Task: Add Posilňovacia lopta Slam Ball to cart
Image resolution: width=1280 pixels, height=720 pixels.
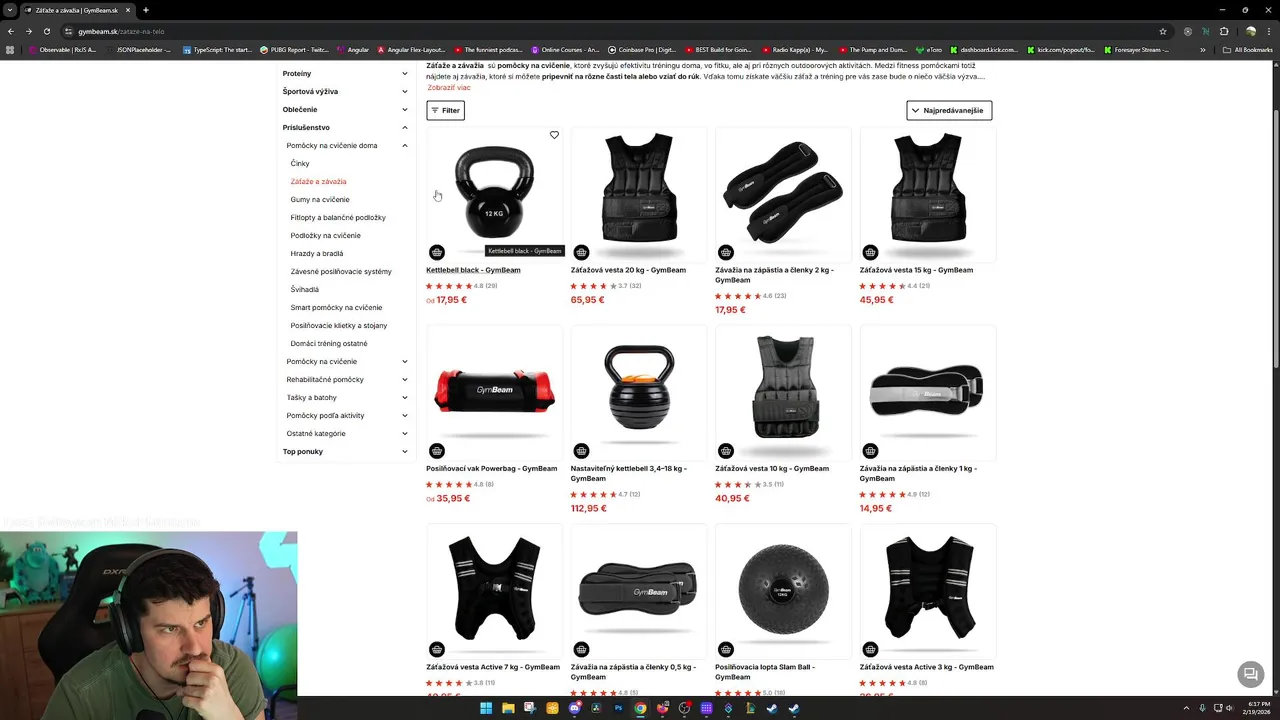Action: tap(726, 649)
